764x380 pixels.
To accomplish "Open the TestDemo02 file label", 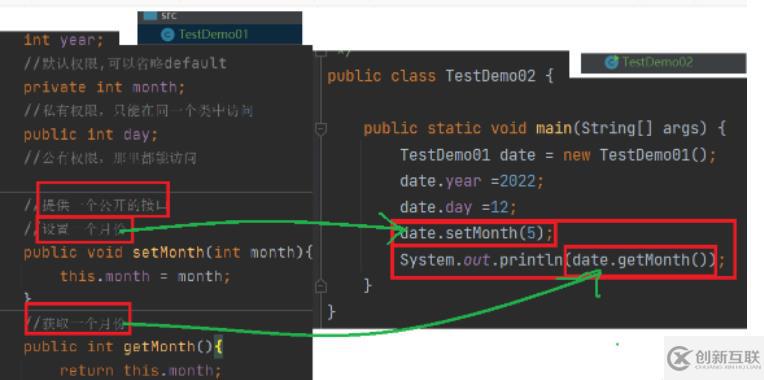I will click(658, 62).
